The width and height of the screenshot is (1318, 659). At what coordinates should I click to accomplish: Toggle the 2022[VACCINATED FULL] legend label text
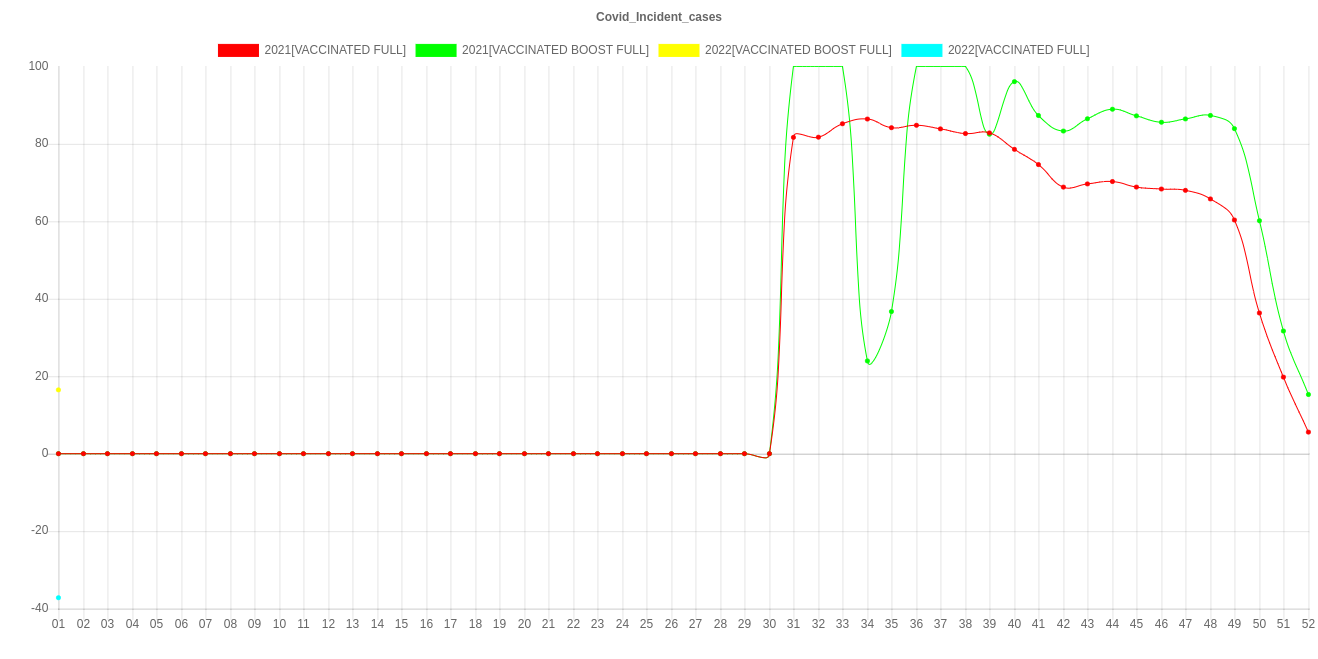click(x=1018, y=50)
